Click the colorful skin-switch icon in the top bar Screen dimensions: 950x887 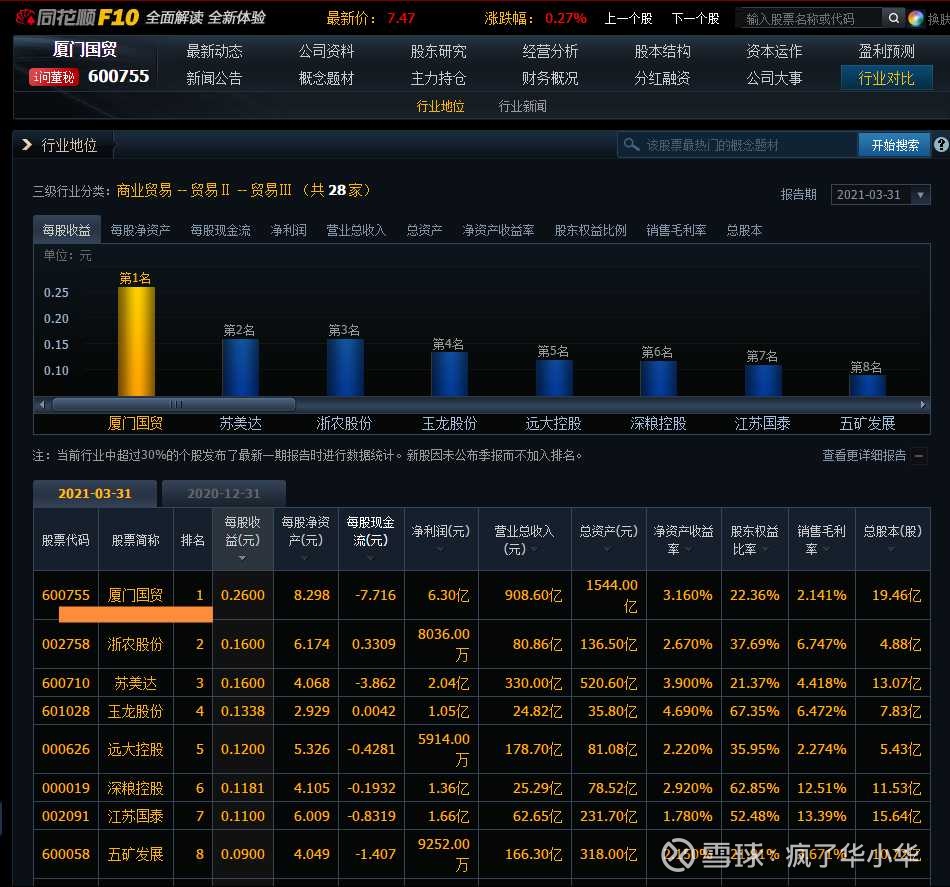coord(915,19)
